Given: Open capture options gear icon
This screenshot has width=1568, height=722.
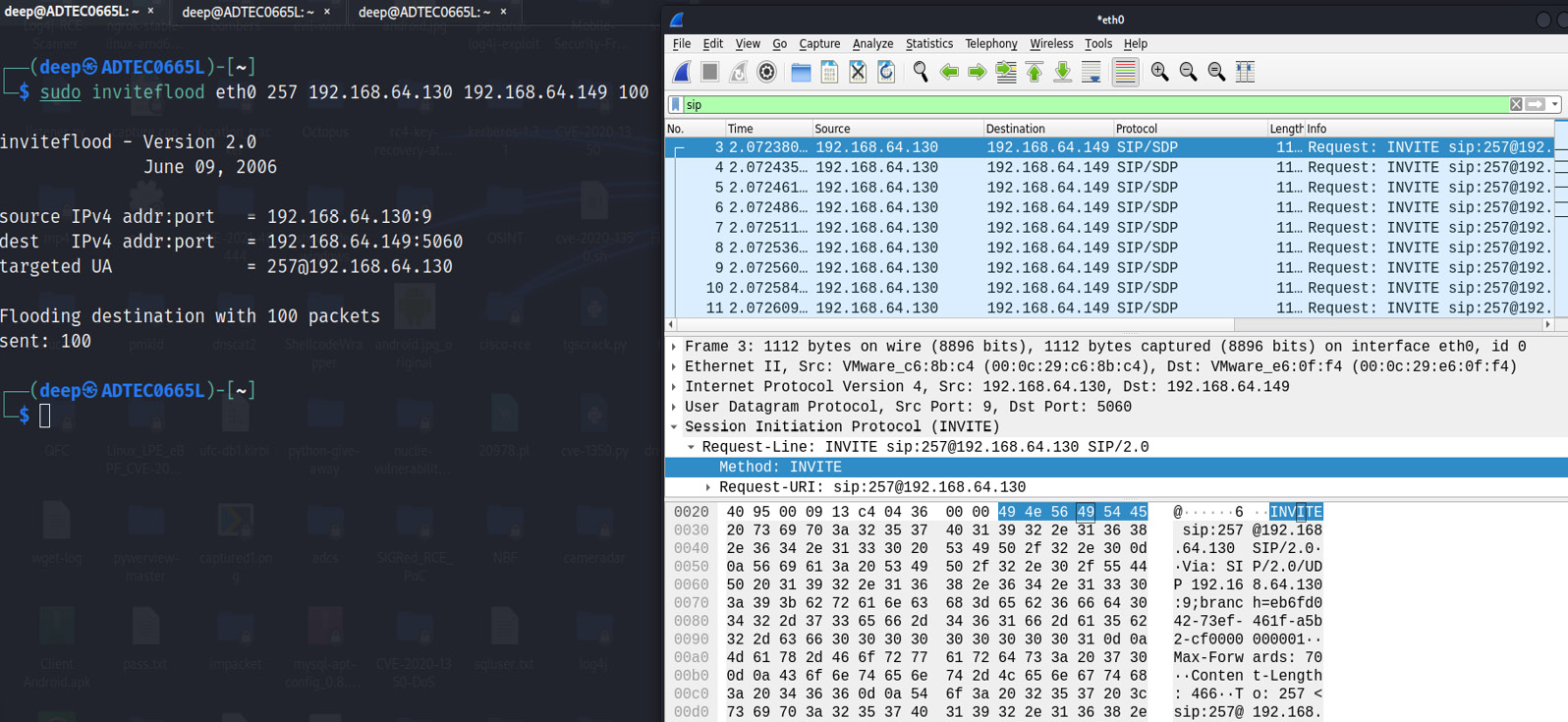Looking at the screenshot, I should (766, 72).
